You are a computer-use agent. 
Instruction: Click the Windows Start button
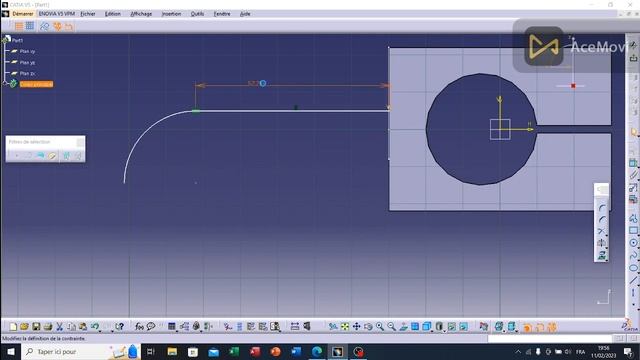[11, 351]
